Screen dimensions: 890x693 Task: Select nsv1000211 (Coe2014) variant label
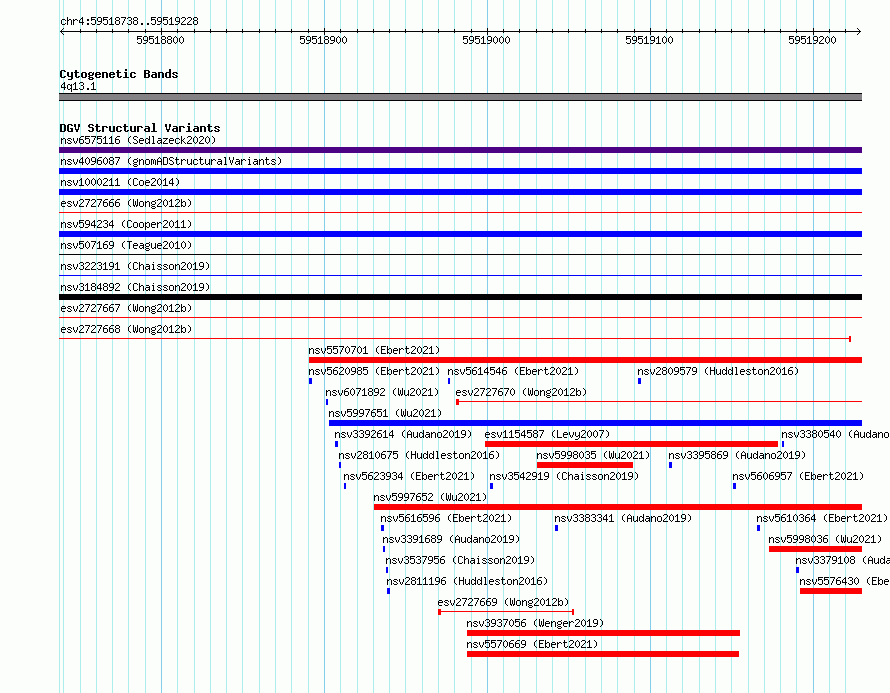click(120, 182)
